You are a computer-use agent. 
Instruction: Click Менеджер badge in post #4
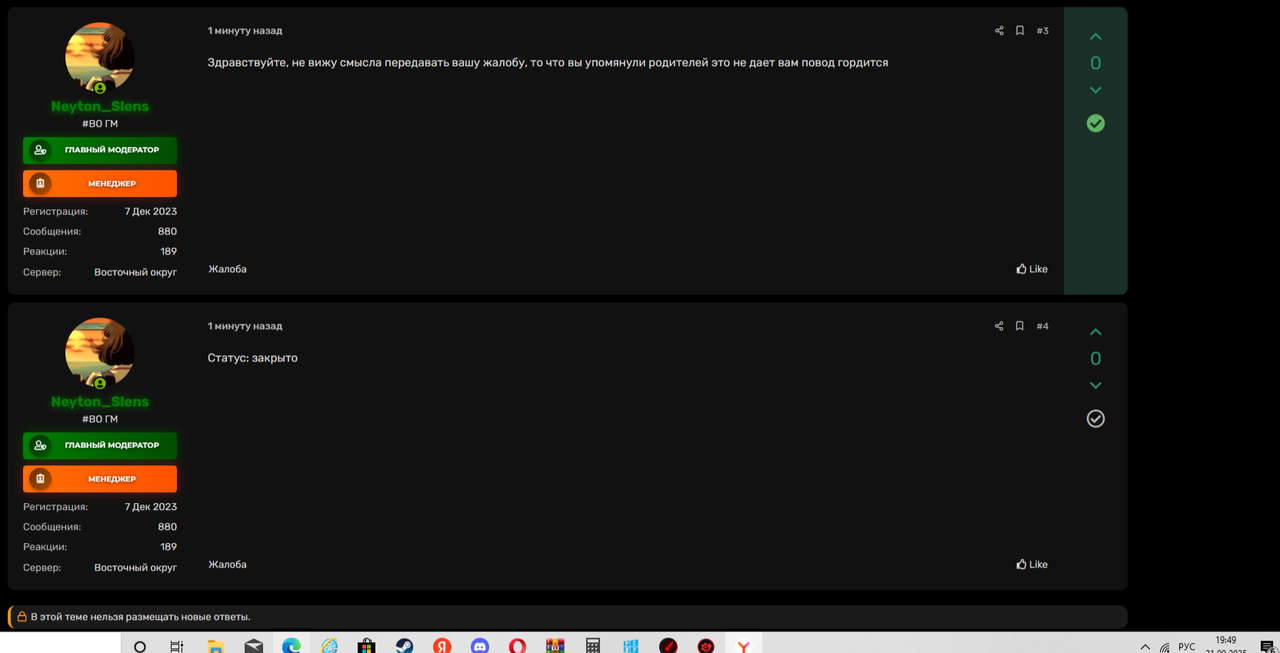[100, 478]
